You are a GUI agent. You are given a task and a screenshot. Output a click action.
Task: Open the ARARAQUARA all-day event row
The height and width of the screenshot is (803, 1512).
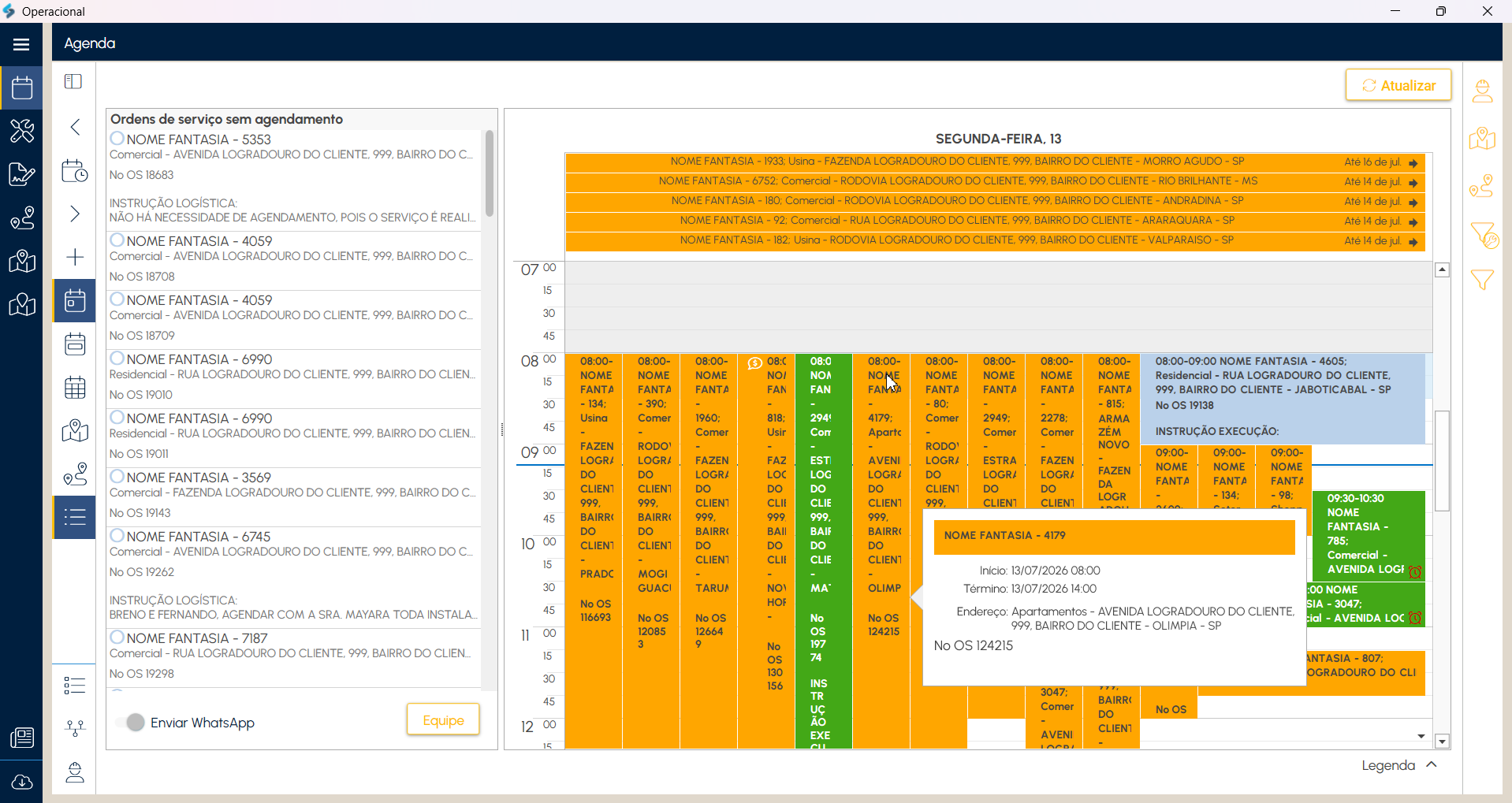pos(995,221)
